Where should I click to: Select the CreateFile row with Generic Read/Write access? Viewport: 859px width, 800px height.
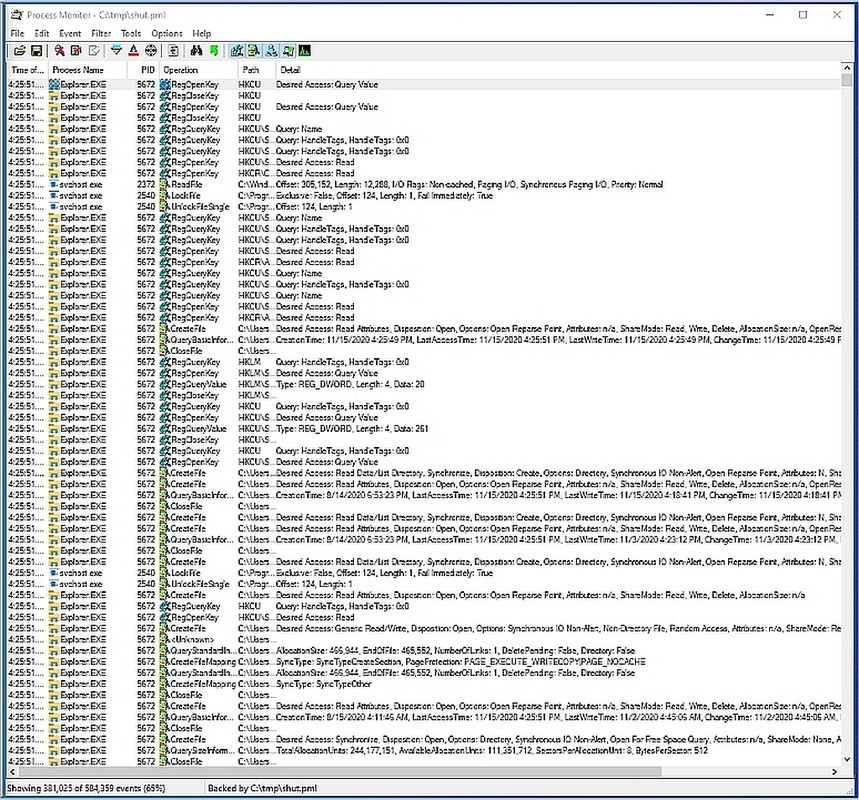pyautogui.click(x=424, y=628)
